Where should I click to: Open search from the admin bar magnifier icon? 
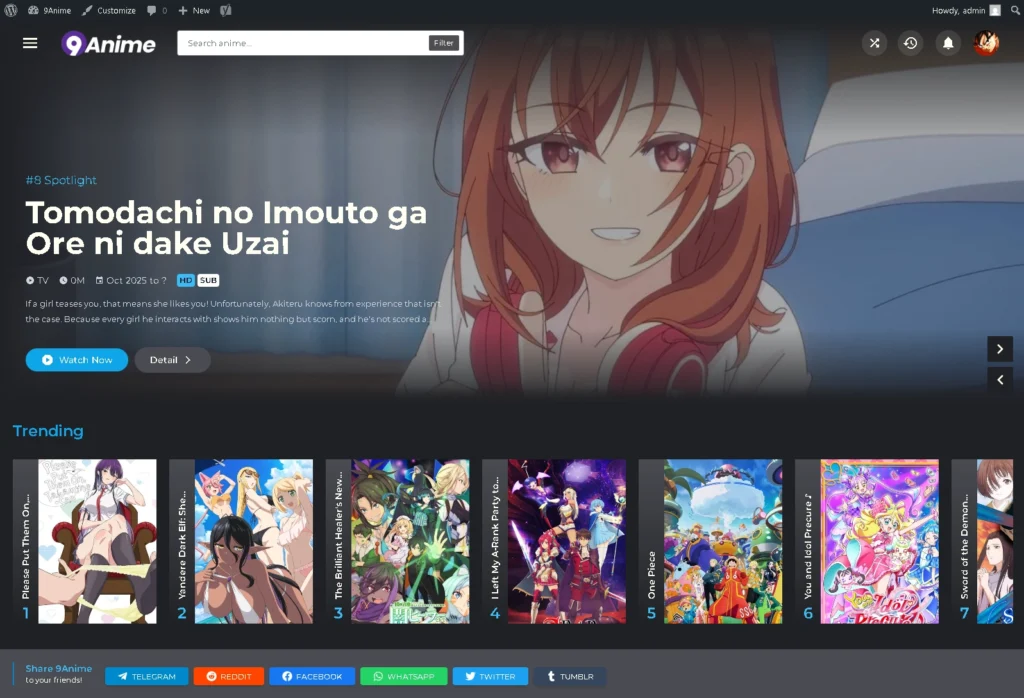[1015, 11]
